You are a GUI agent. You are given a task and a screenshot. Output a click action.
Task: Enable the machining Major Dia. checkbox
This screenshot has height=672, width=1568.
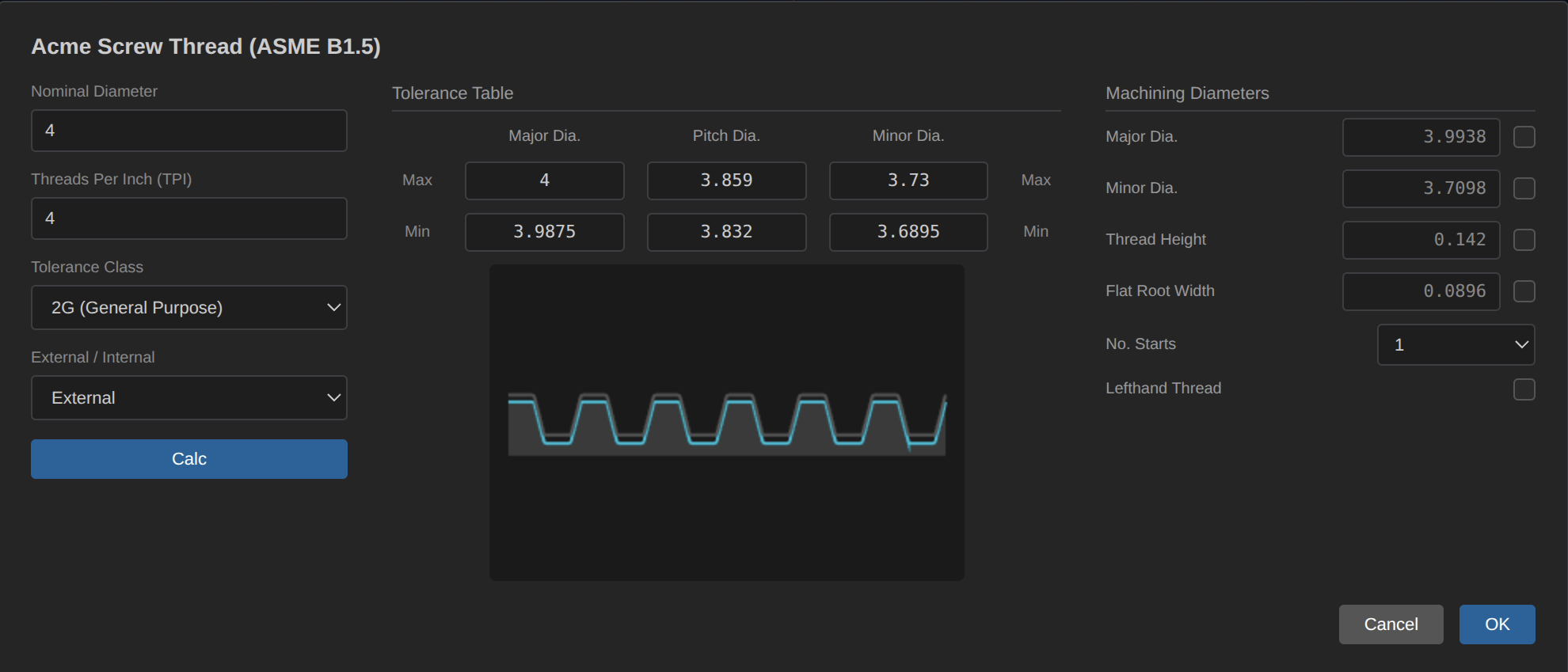click(x=1524, y=137)
